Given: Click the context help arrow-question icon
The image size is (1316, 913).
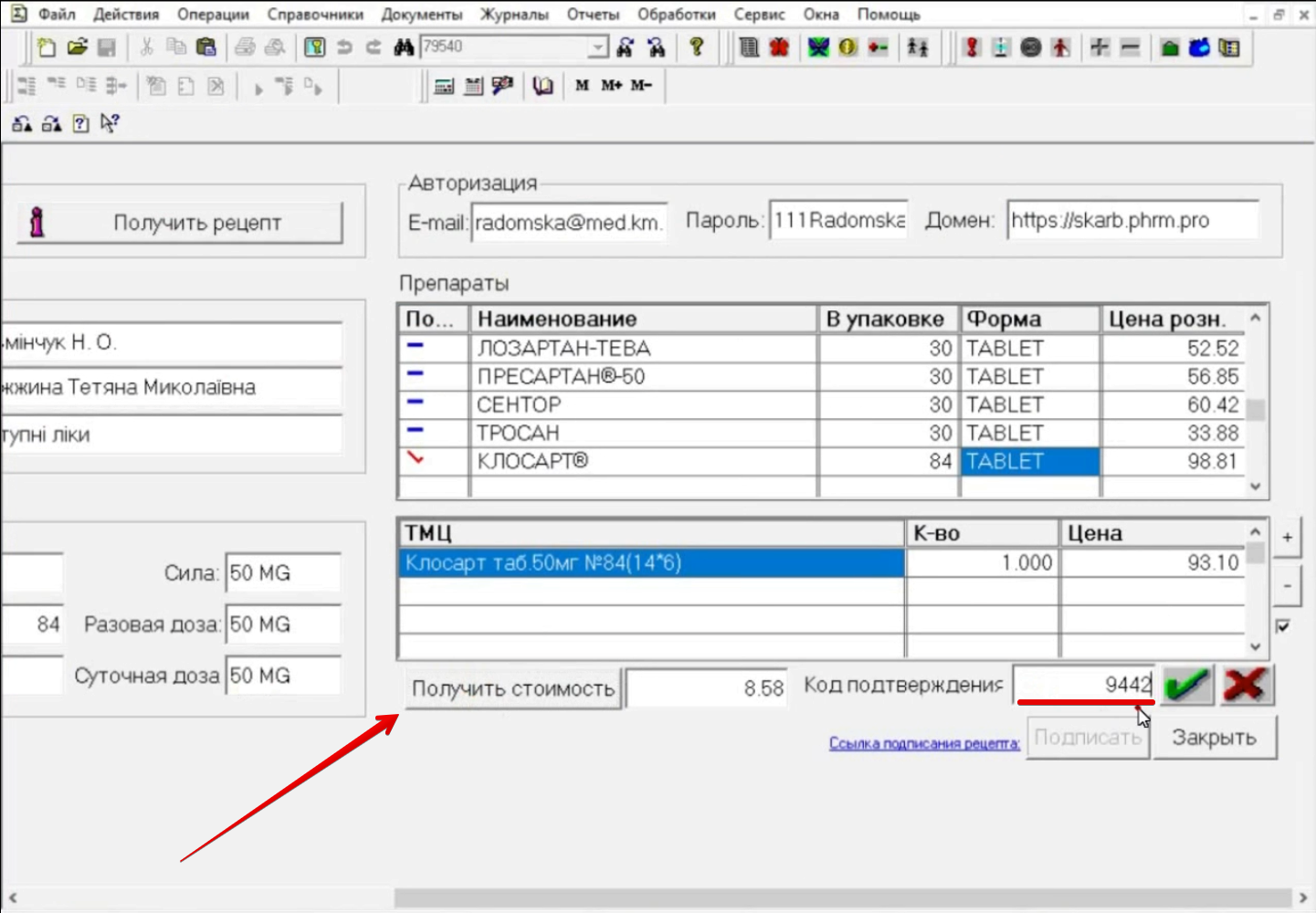Looking at the screenshot, I should click(110, 123).
